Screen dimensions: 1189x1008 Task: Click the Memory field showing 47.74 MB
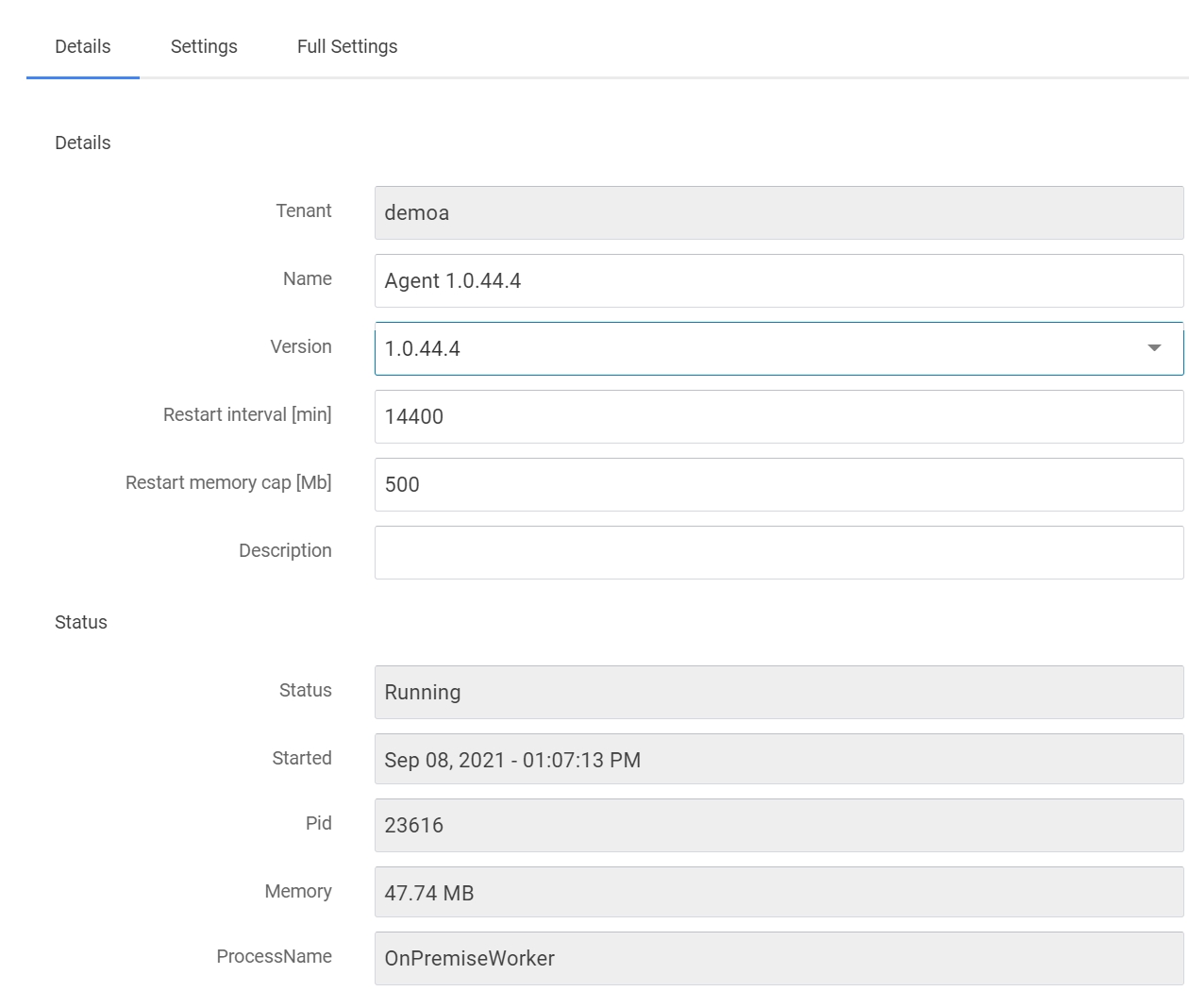click(779, 892)
